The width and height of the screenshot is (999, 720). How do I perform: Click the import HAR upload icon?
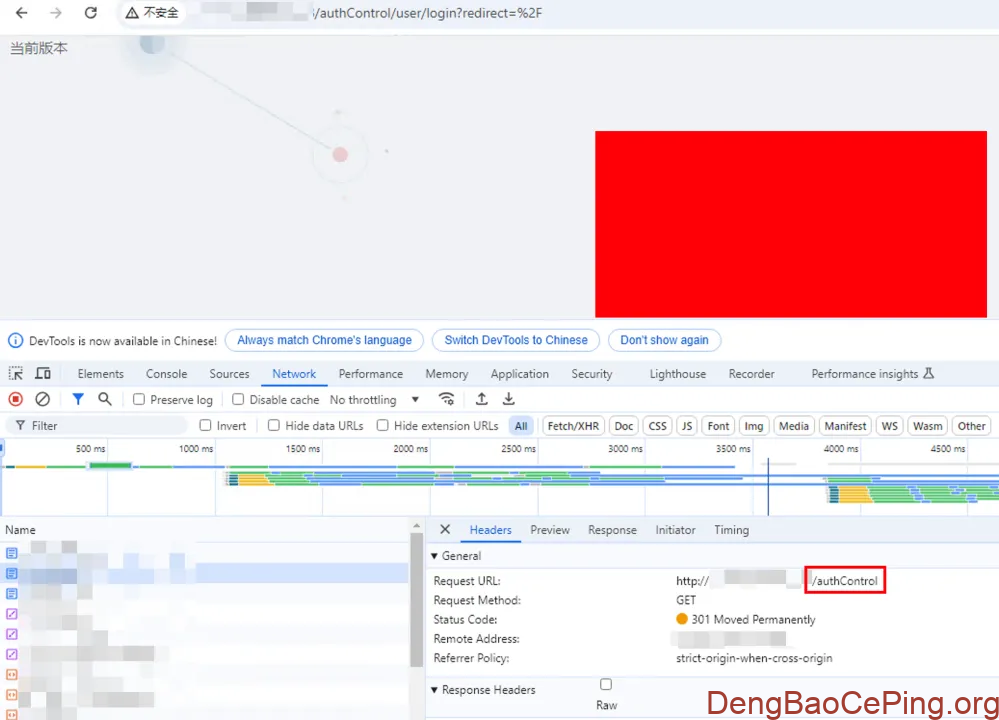pos(482,399)
